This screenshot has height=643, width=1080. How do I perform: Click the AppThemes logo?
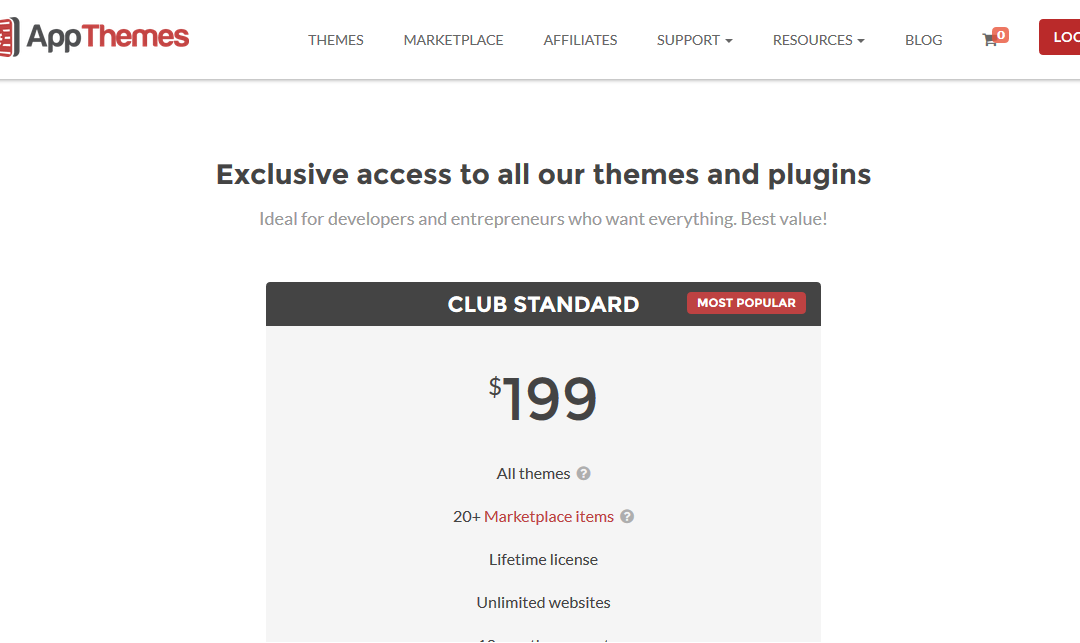tap(94, 37)
